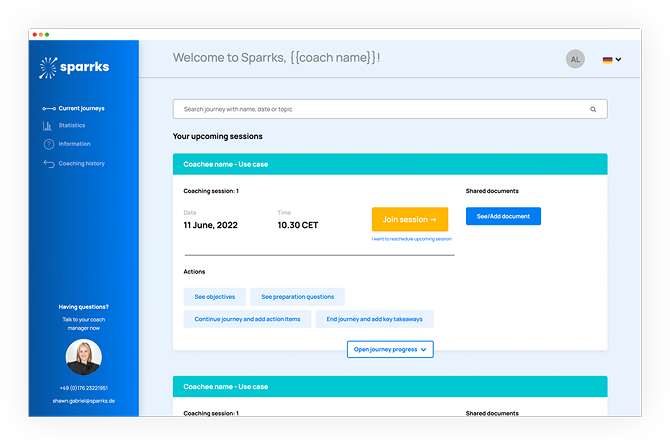Click End journey and add key takeaways
The height and width of the screenshot is (445, 670).
click(x=374, y=319)
